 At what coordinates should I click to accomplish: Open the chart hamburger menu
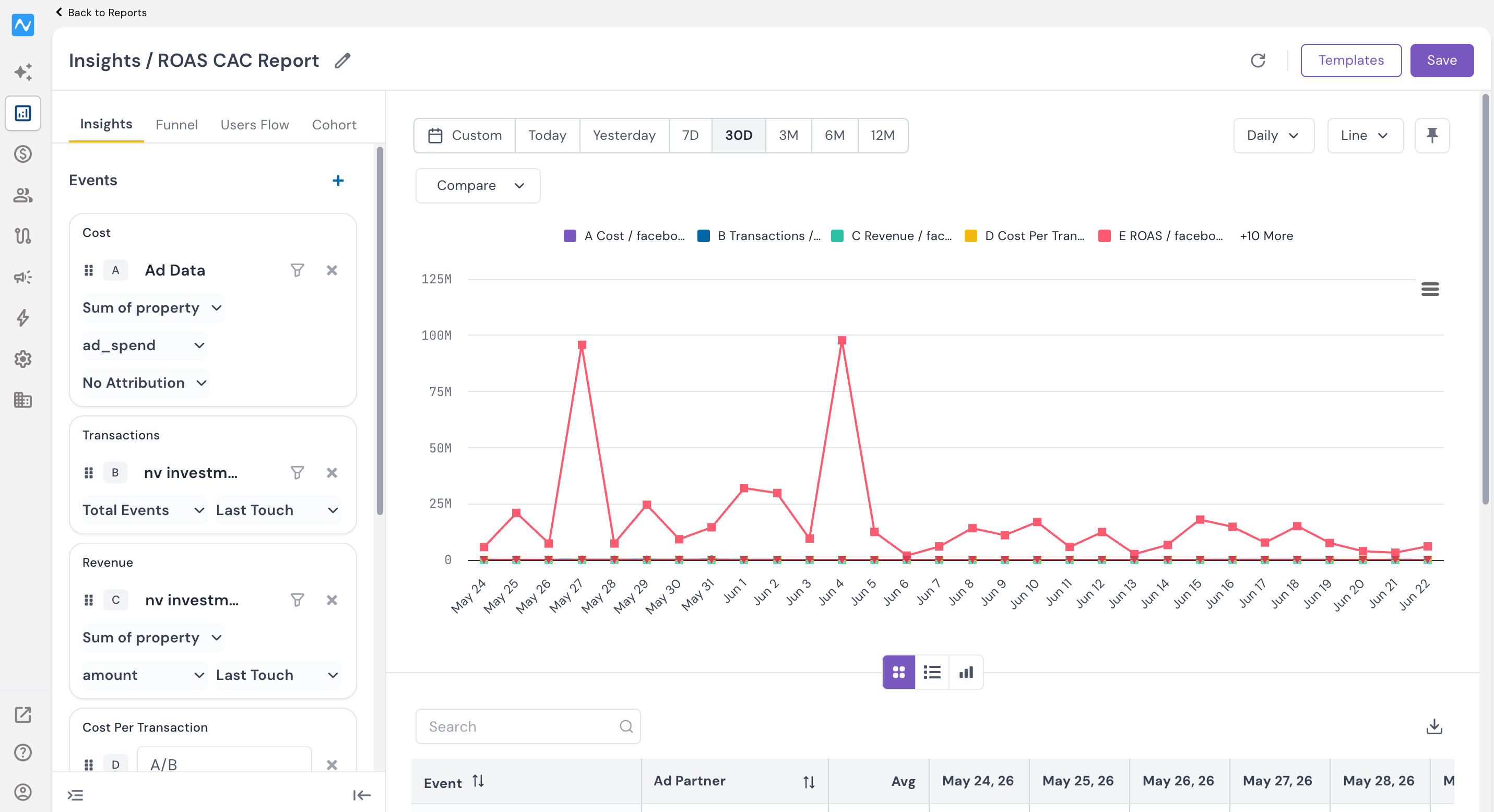pyautogui.click(x=1430, y=289)
